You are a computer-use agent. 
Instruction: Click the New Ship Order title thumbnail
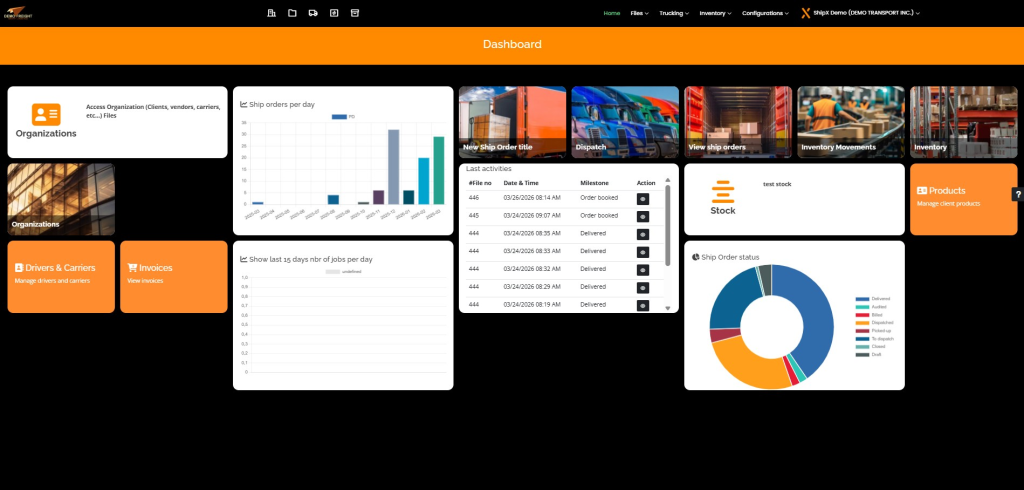[512, 122]
